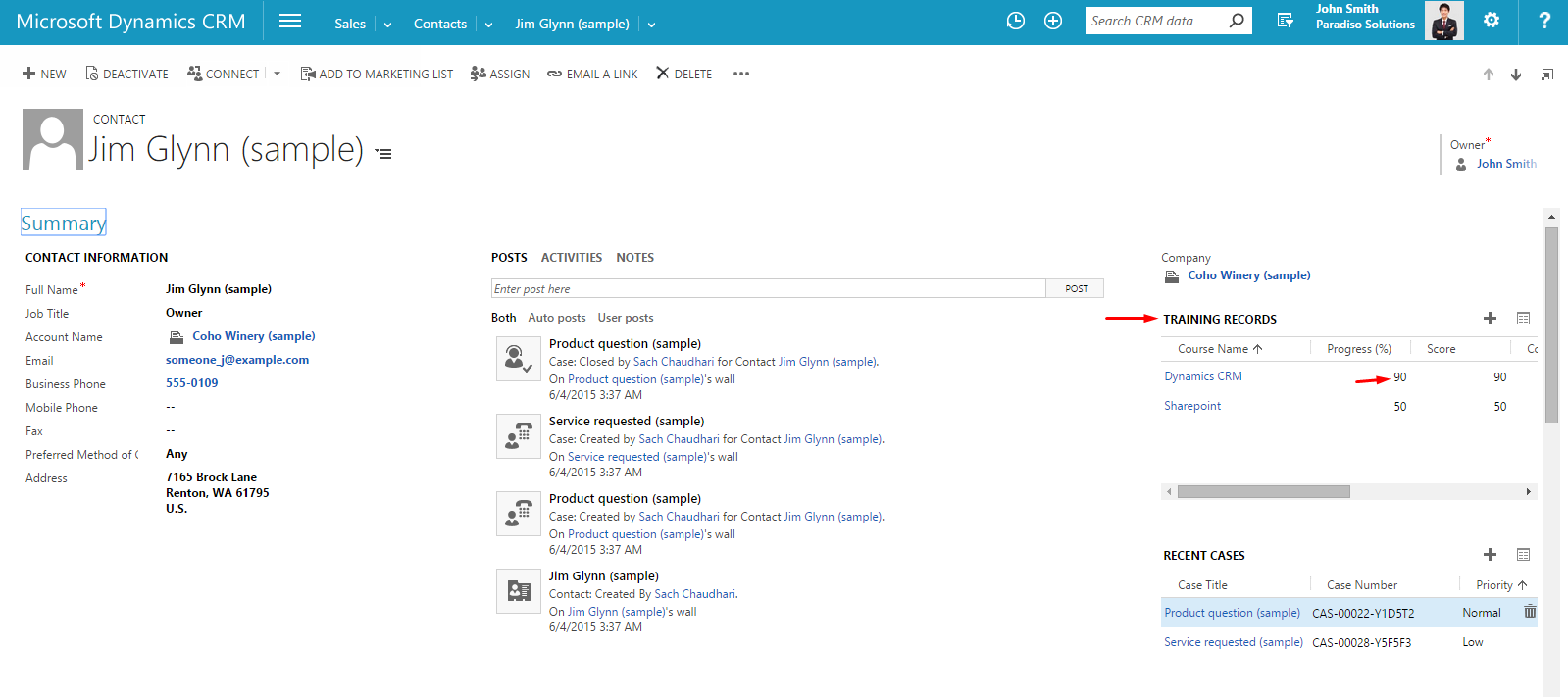Sort cases by the Priority column

click(1501, 585)
